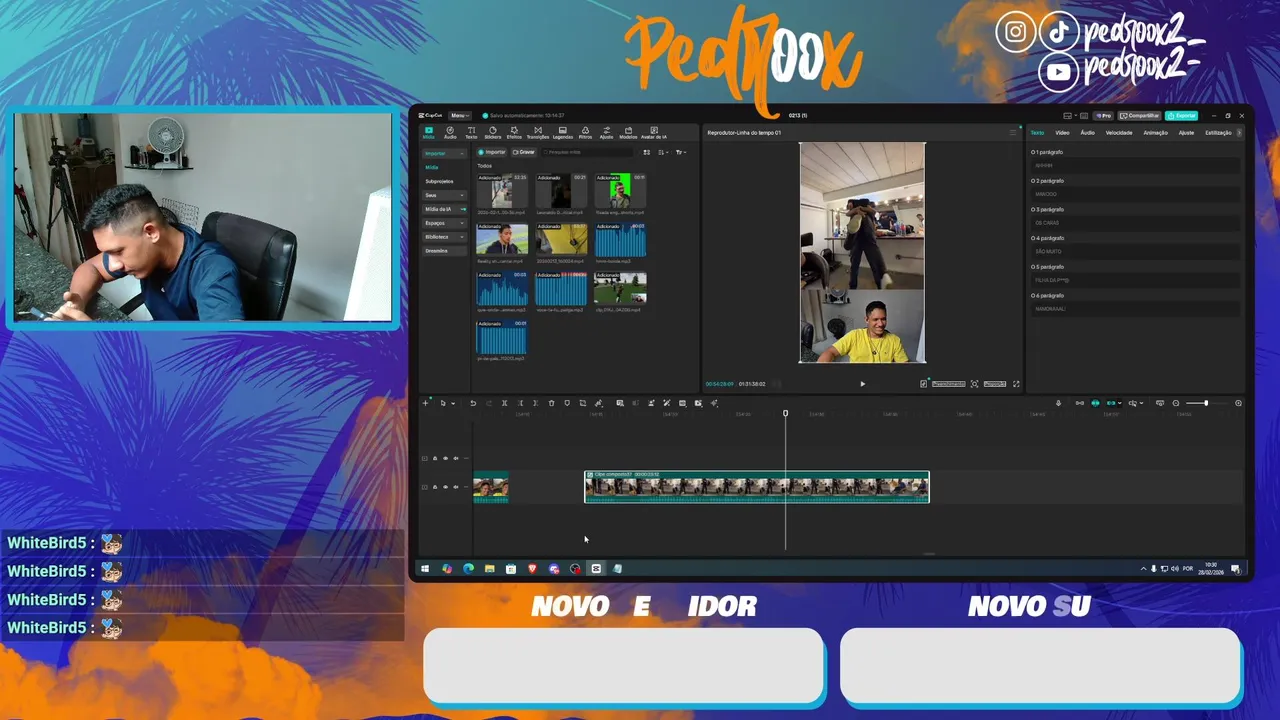This screenshot has height=720, width=1280.
Task: Click the Exportar button
Action: [1182, 115]
